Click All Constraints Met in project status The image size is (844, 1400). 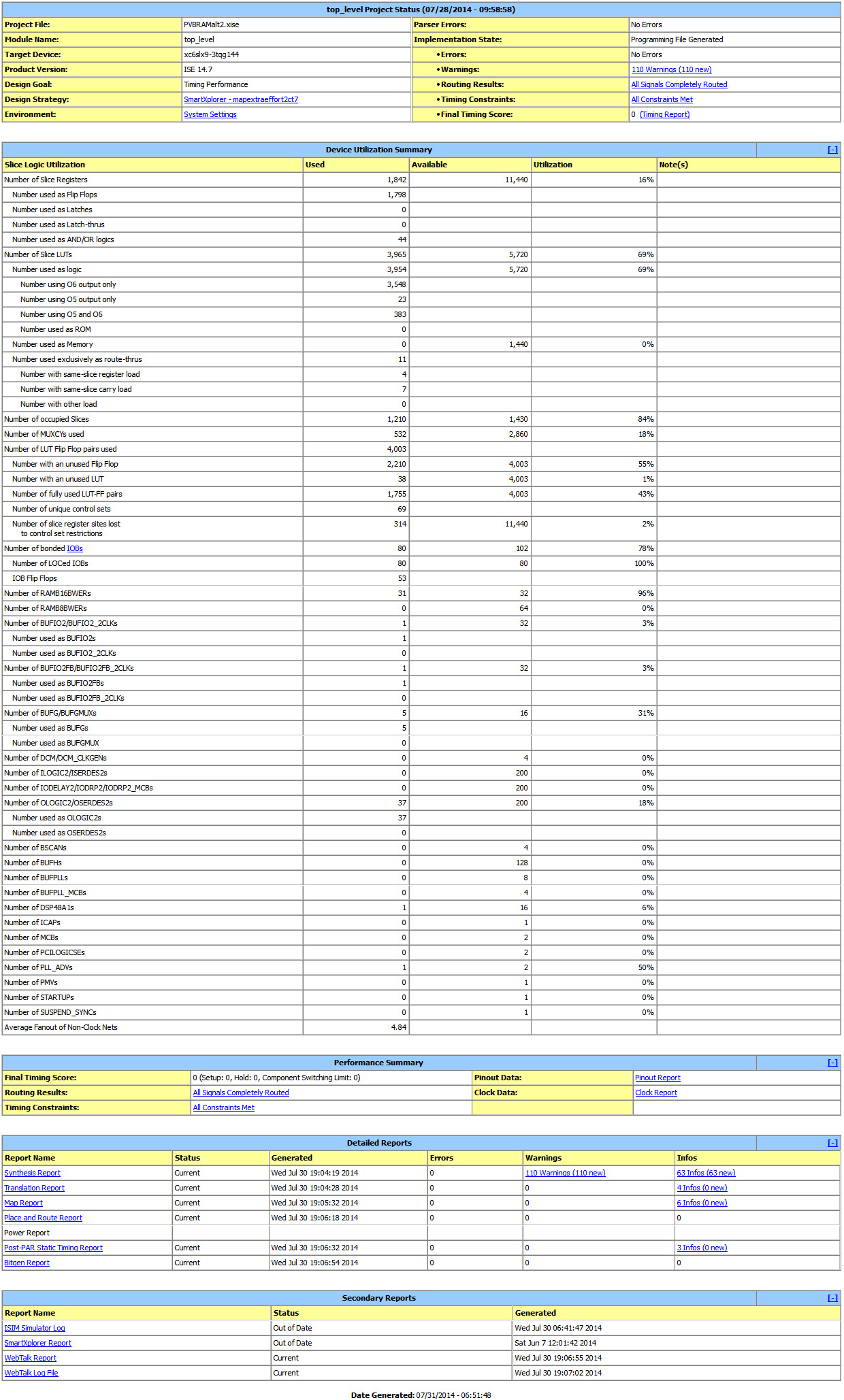point(662,99)
